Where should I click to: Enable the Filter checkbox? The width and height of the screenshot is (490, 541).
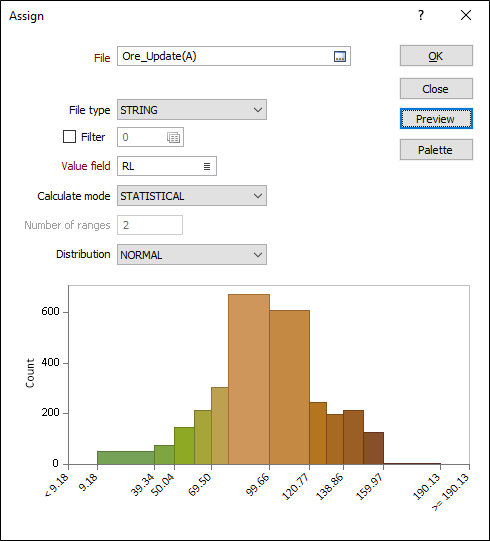pyautogui.click(x=69, y=137)
